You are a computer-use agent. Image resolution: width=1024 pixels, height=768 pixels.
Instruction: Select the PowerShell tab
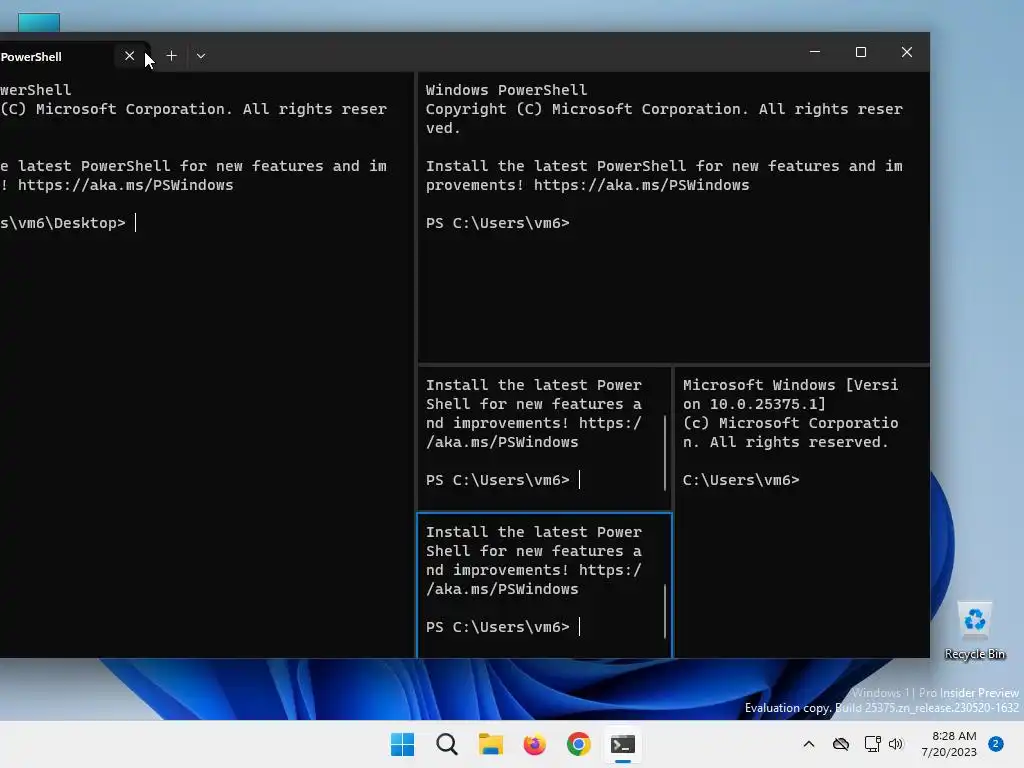tap(56, 57)
